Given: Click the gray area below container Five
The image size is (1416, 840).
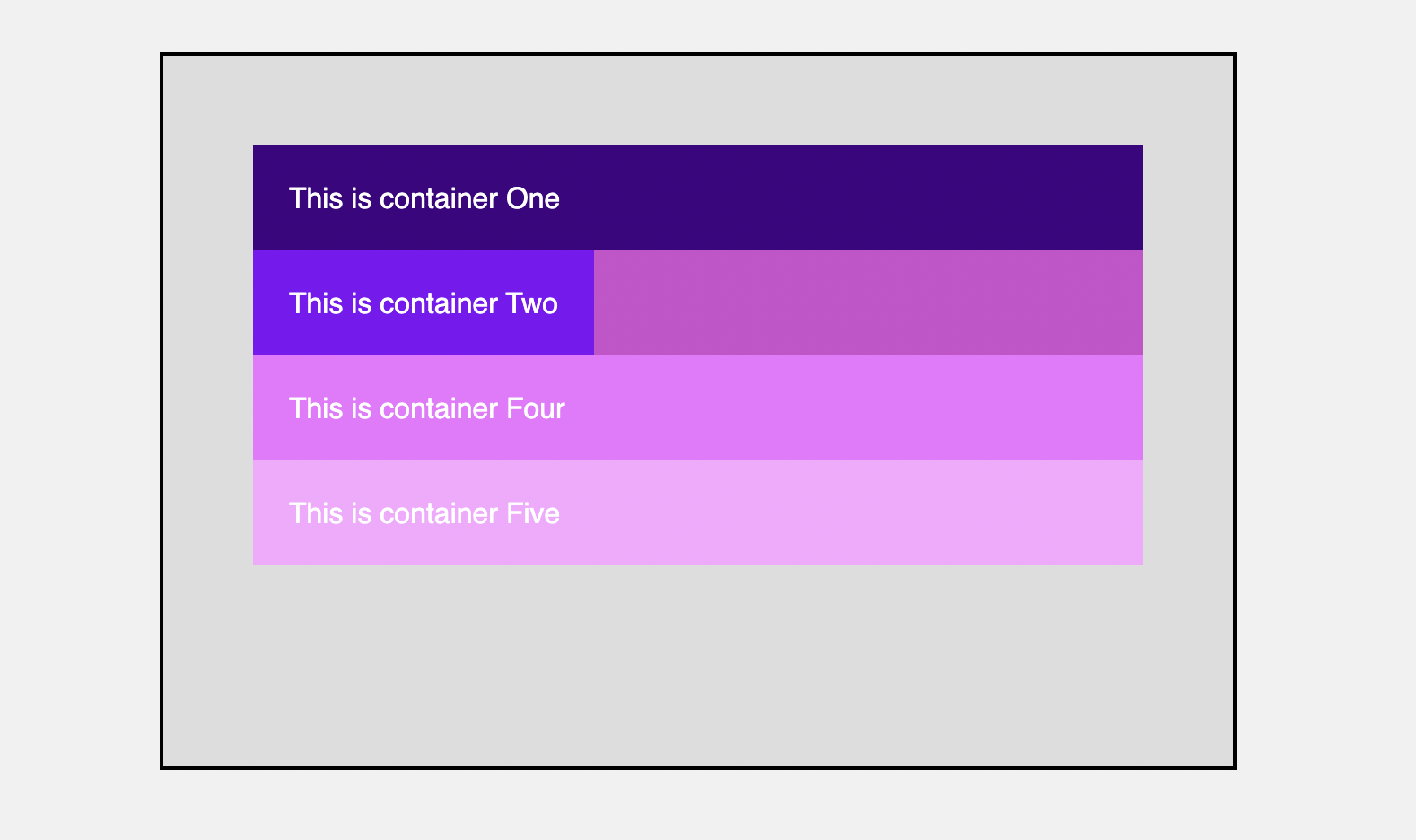Looking at the screenshot, I should (698, 666).
